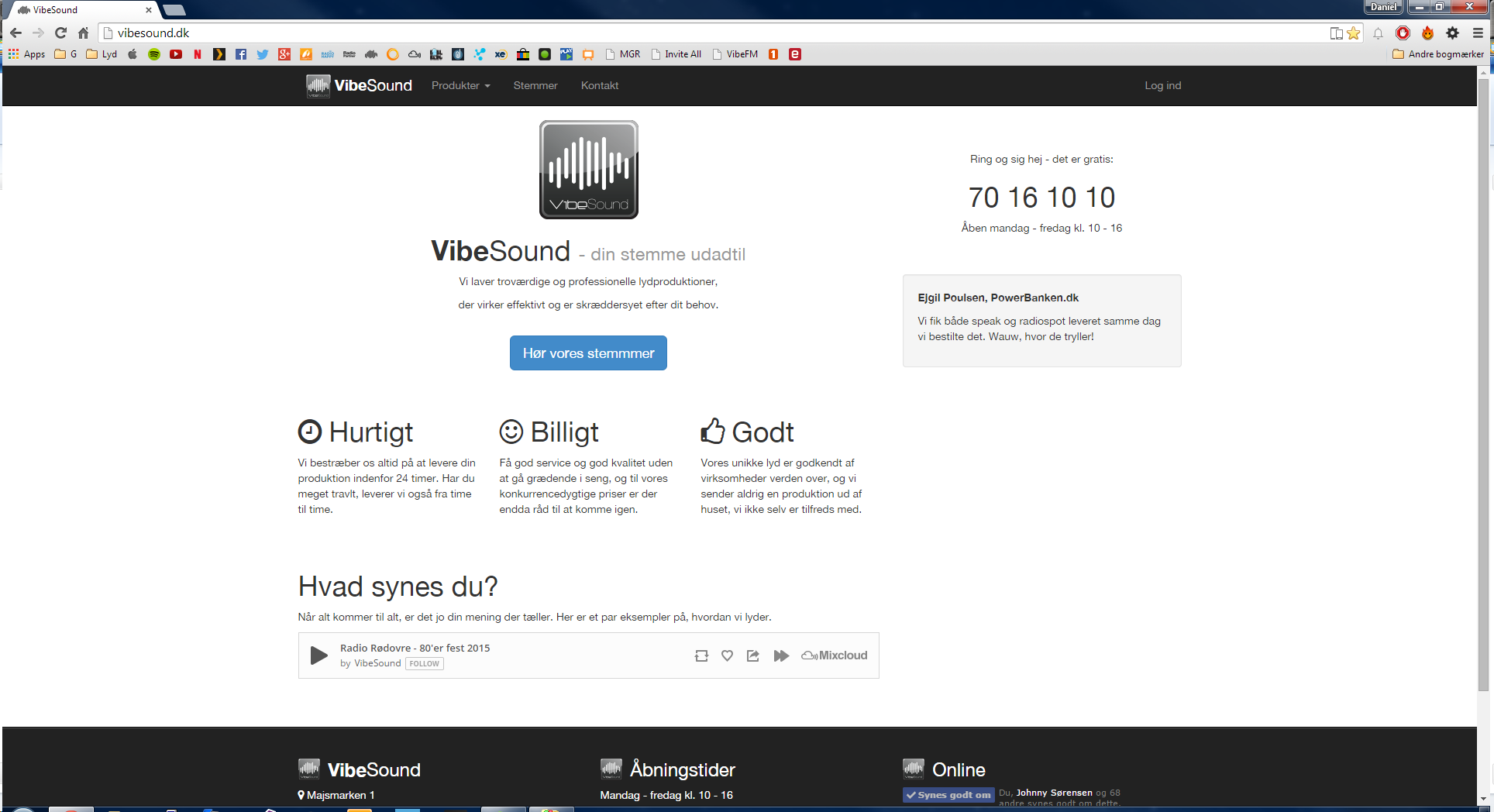Open the xe currency bookmark
Viewport: 1494px width, 812px height.
[501, 54]
